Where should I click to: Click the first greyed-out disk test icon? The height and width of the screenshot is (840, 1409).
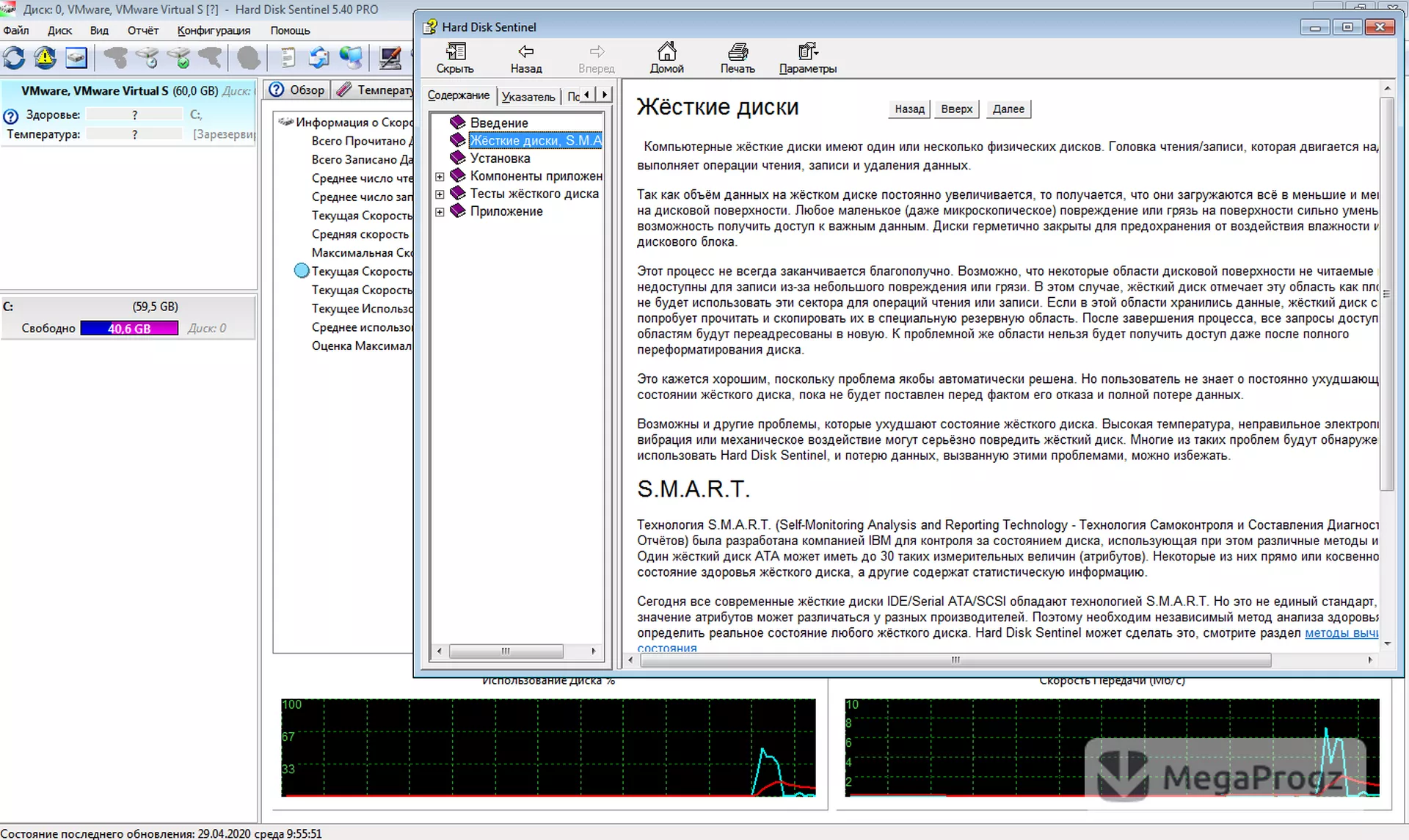pyautogui.click(x=114, y=57)
